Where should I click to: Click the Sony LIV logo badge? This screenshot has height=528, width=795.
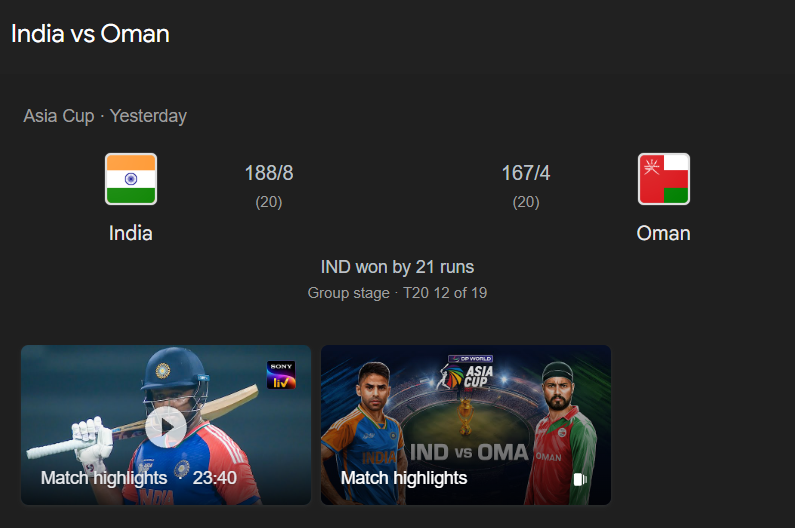pos(281,375)
